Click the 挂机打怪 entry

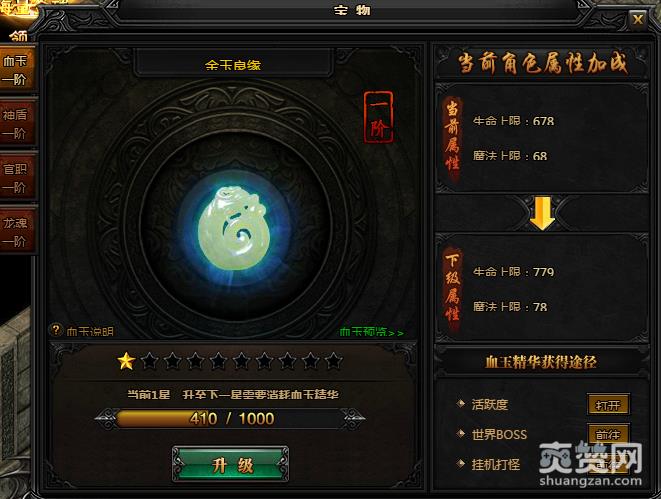(x=496, y=464)
